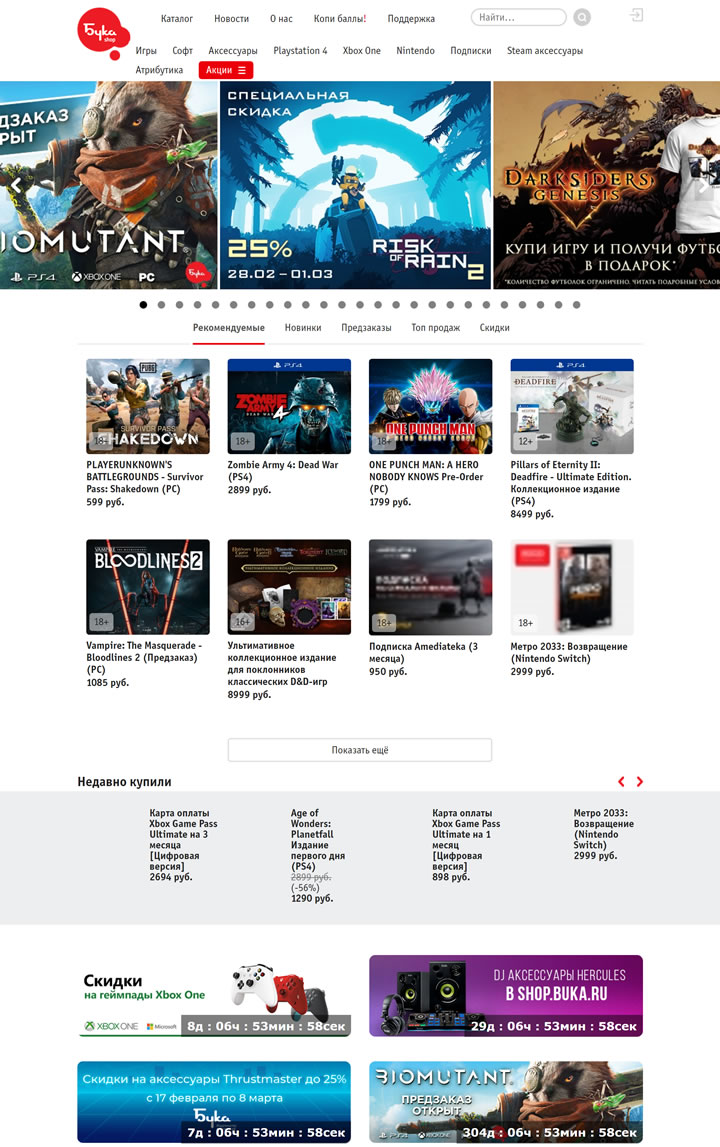Open the Копи баллы! link
The image size is (720, 1147).
(340, 19)
